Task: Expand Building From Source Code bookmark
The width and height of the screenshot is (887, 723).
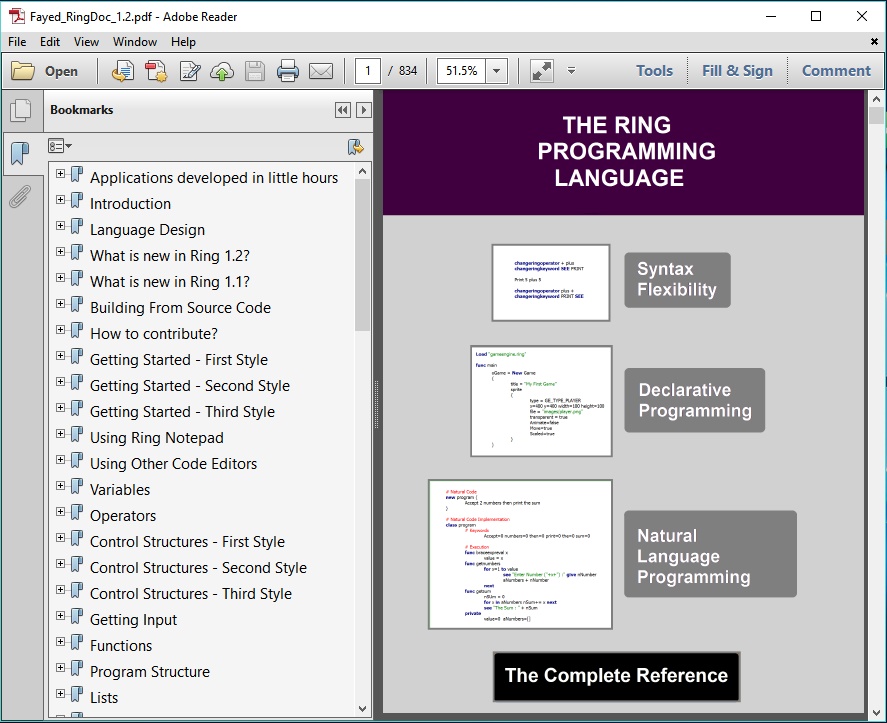Action: [x=61, y=303]
